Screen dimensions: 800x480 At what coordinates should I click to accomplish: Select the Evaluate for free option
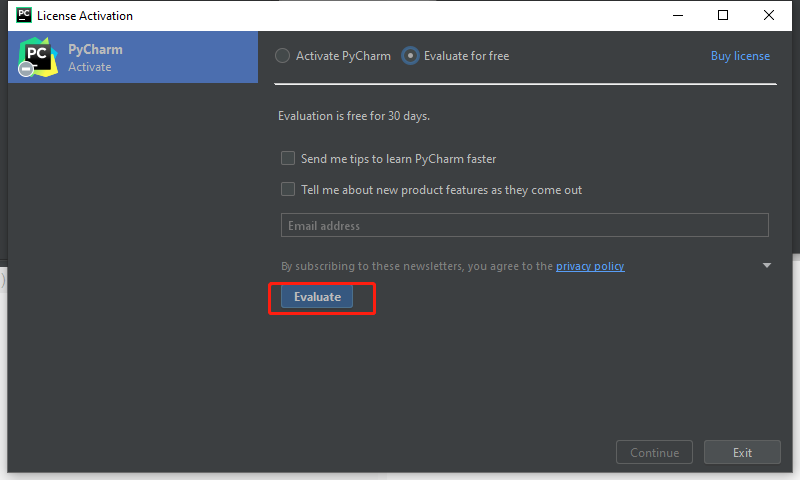410,56
